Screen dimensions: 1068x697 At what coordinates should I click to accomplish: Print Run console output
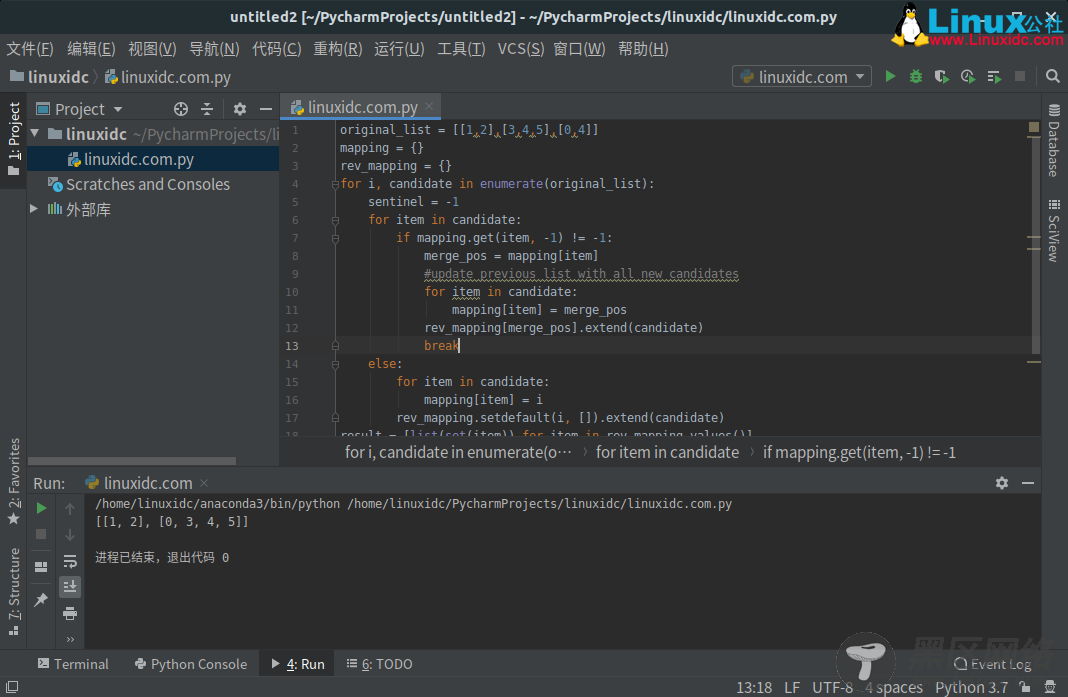coord(69,613)
